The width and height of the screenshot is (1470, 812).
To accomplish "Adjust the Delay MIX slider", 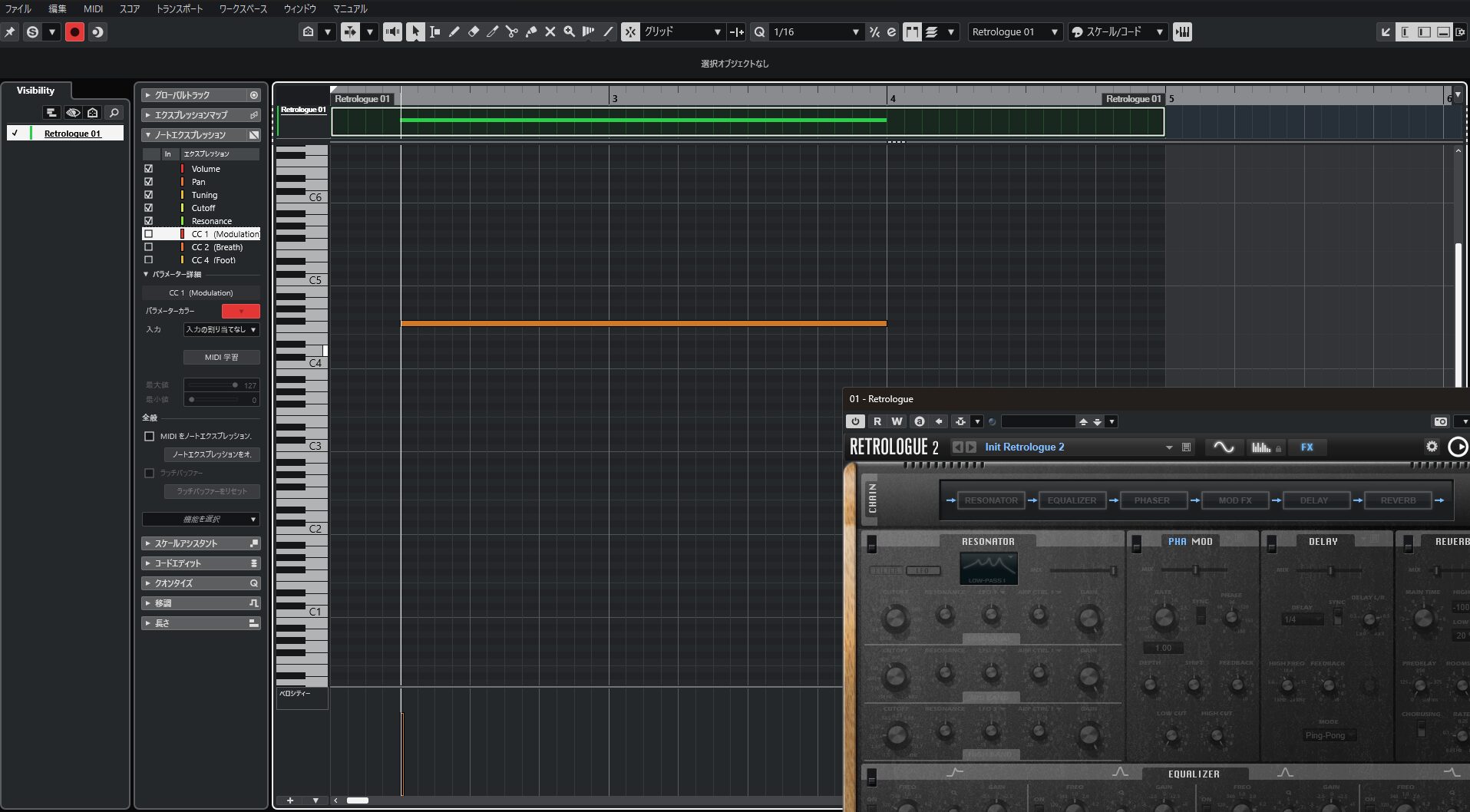I will [1332, 570].
